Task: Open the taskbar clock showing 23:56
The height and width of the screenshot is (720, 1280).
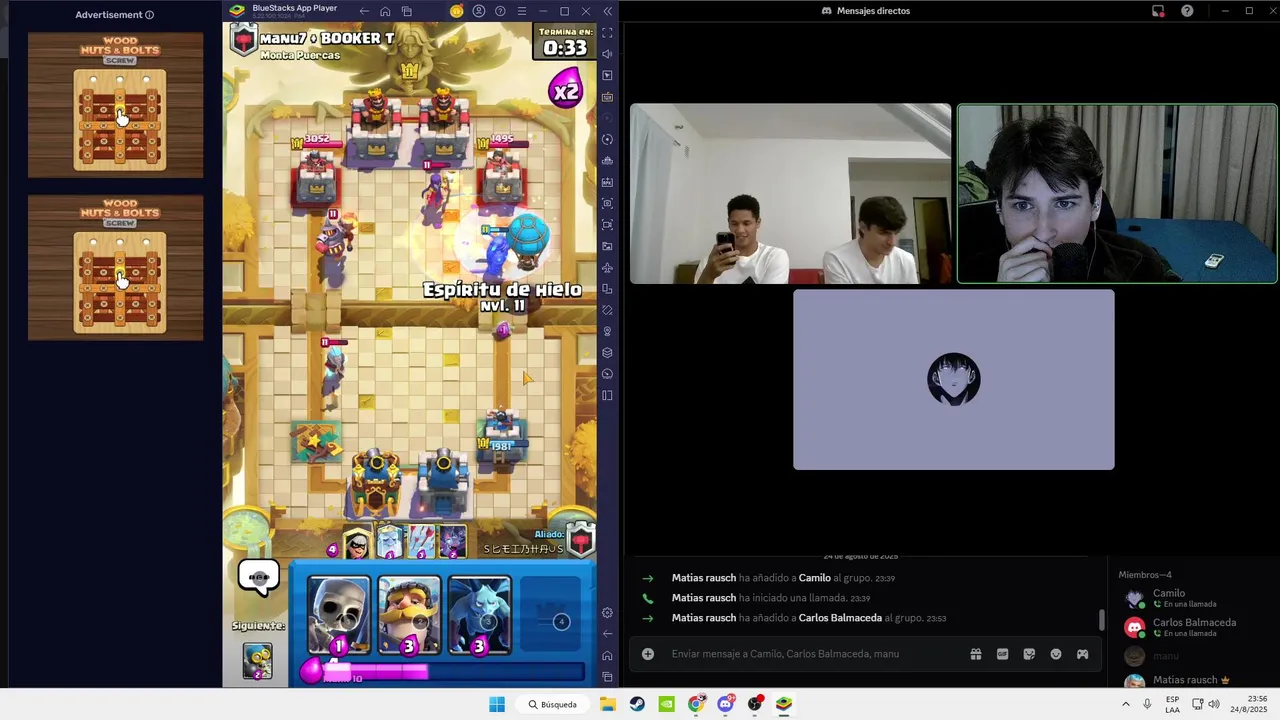Action: [x=1249, y=704]
